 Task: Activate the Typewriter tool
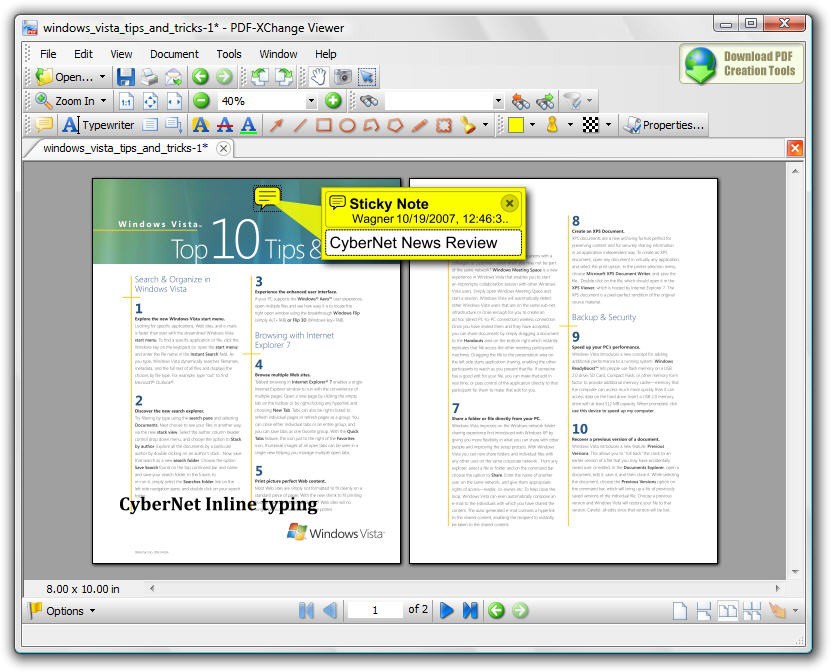tap(104, 124)
